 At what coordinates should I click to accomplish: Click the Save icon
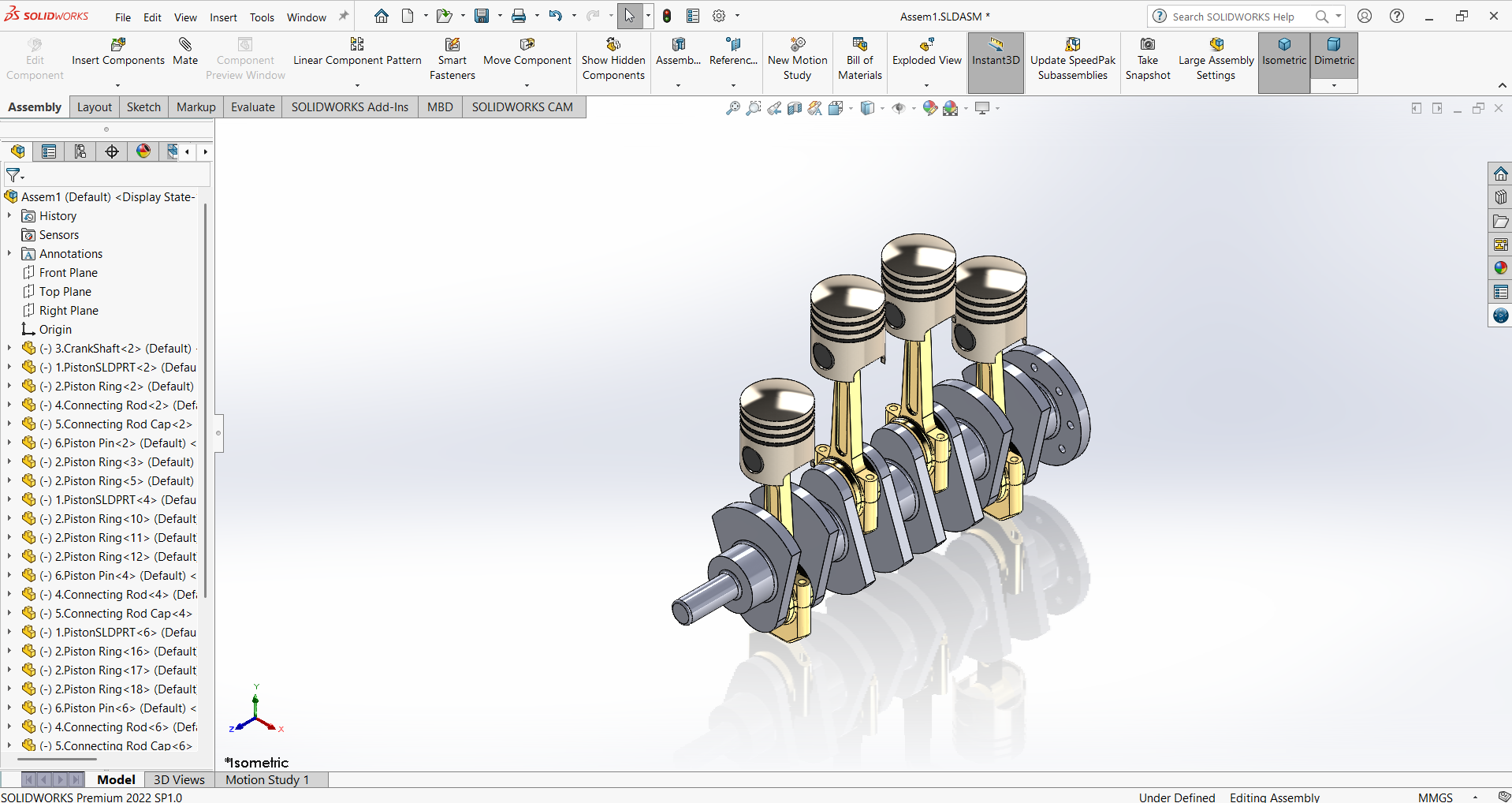coord(481,16)
